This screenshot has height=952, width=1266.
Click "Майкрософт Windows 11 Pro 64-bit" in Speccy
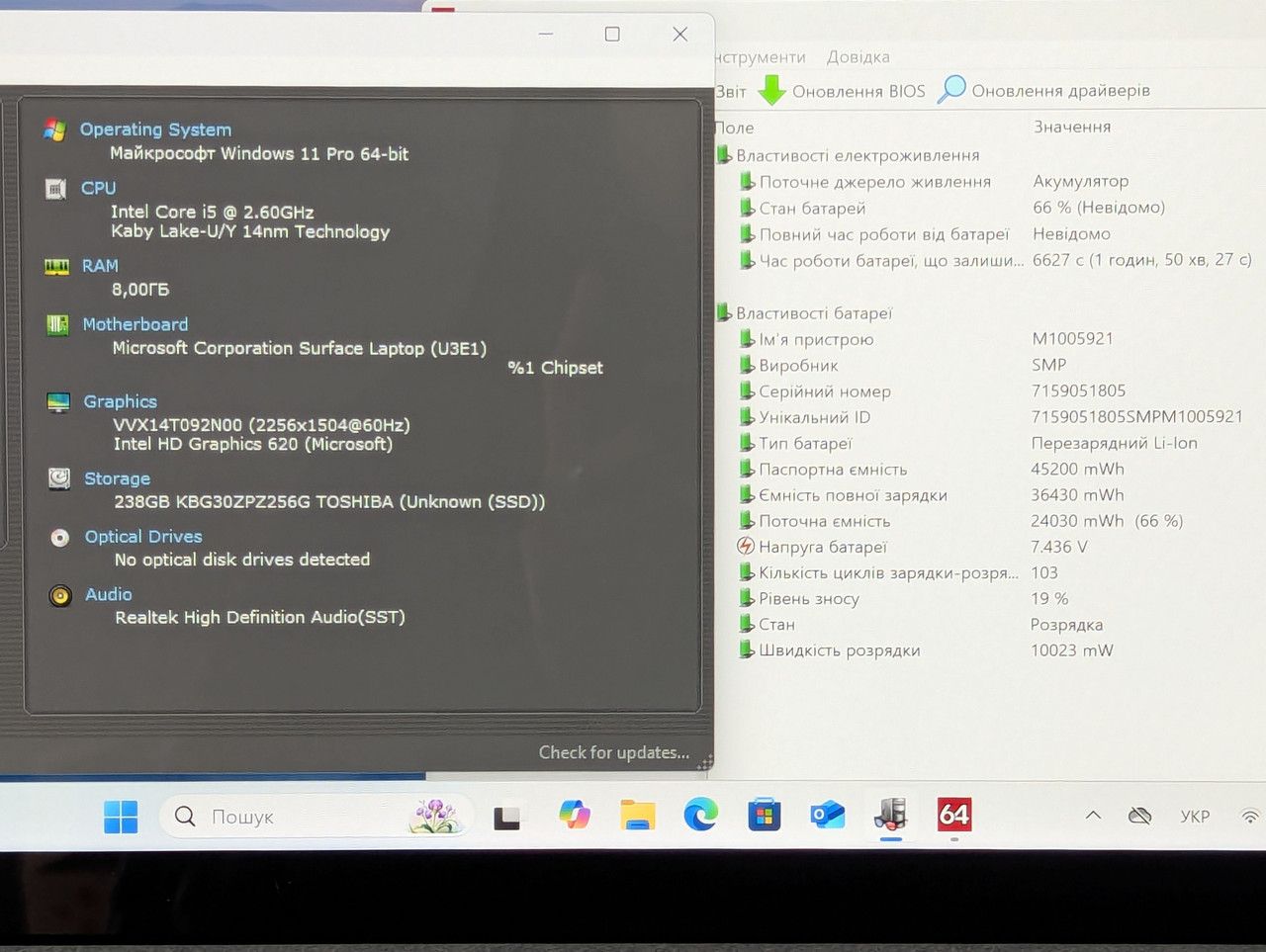tap(259, 154)
